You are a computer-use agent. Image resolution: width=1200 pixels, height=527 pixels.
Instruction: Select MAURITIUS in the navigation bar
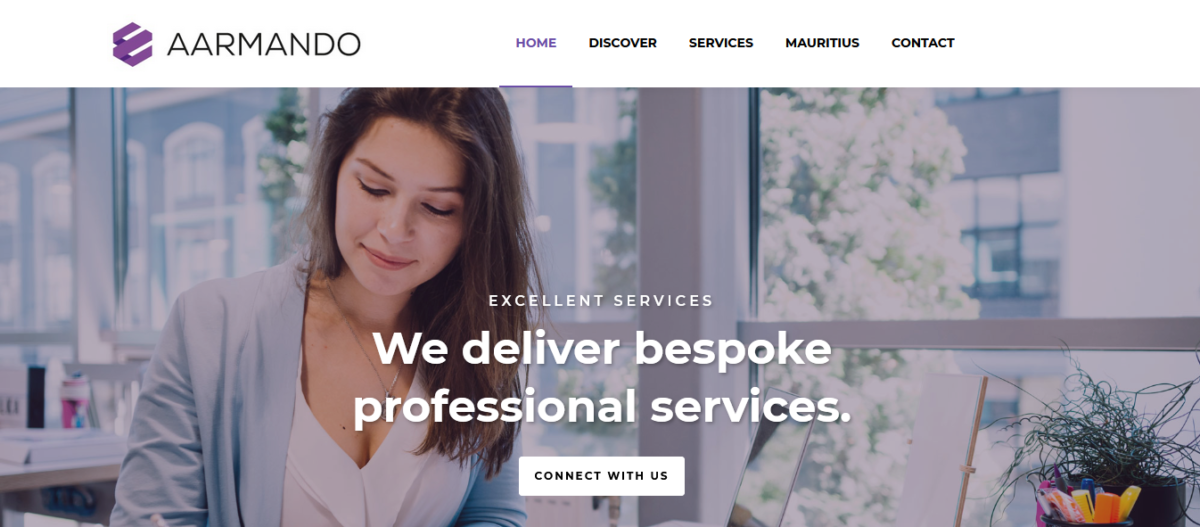click(822, 43)
